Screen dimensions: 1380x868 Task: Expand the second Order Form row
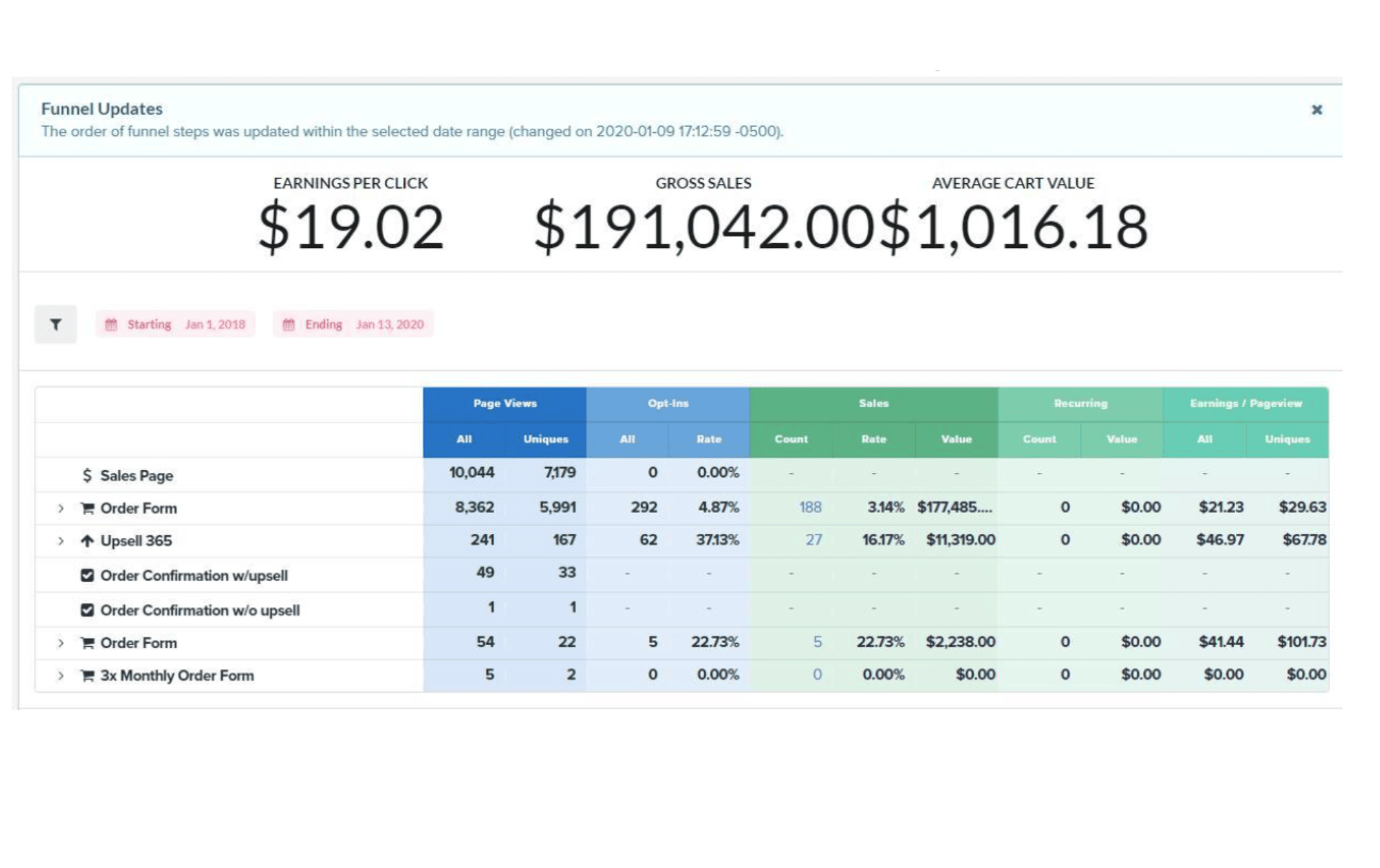click(x=61, y=644)
